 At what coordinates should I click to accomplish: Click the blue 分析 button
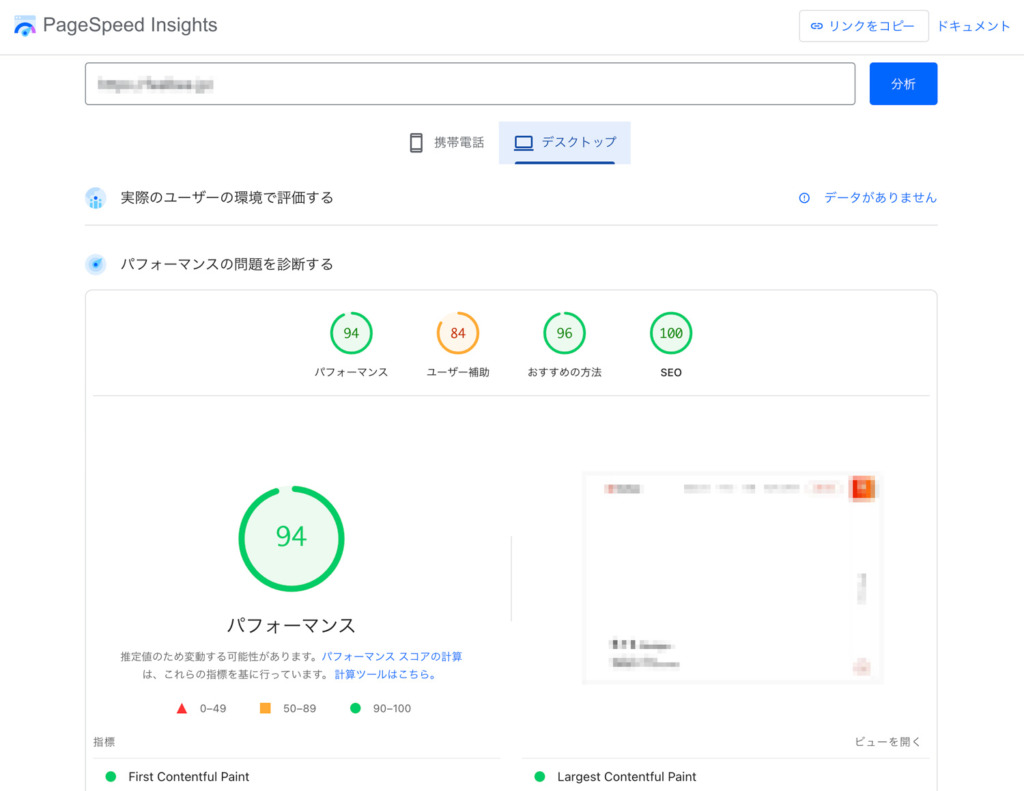point(903,84)
